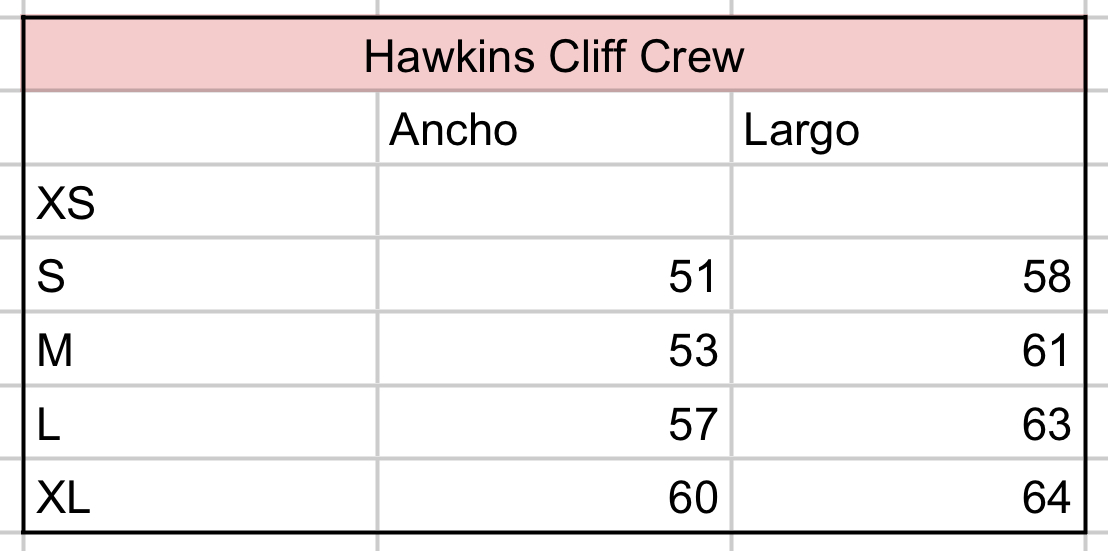Image resolution: width=1108 pixels, height=551 pixels.
Task: Select the S size row label
Action: [200, 276]
